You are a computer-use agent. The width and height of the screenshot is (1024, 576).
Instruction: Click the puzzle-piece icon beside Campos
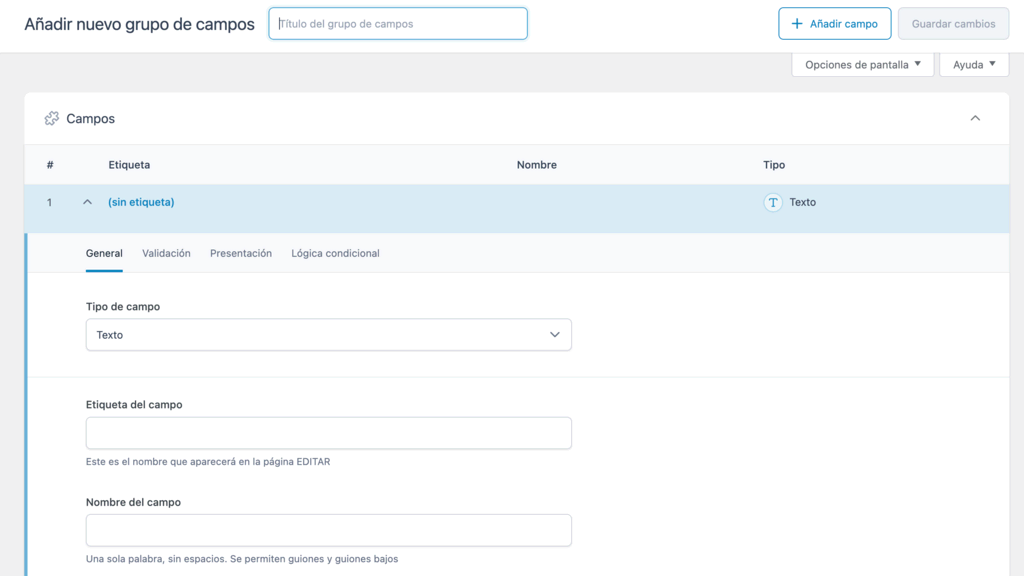(52, 119)
